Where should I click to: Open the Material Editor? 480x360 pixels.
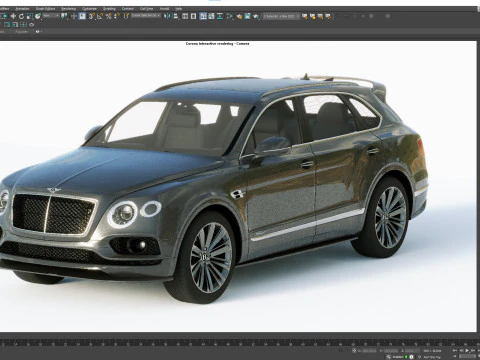pyautogui.click(x=229, y=16)
